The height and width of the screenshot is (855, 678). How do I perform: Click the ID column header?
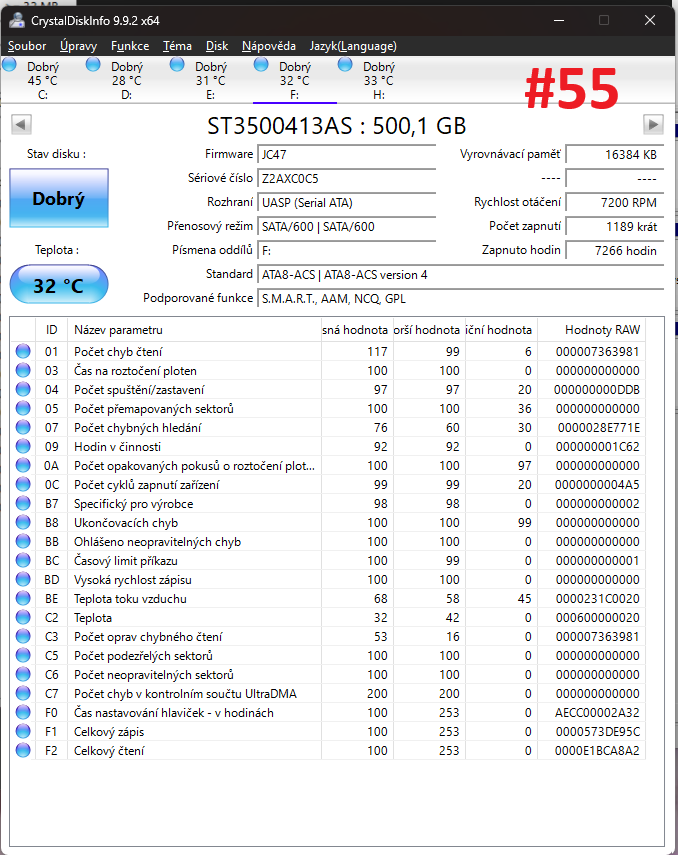tap(51, 329)
